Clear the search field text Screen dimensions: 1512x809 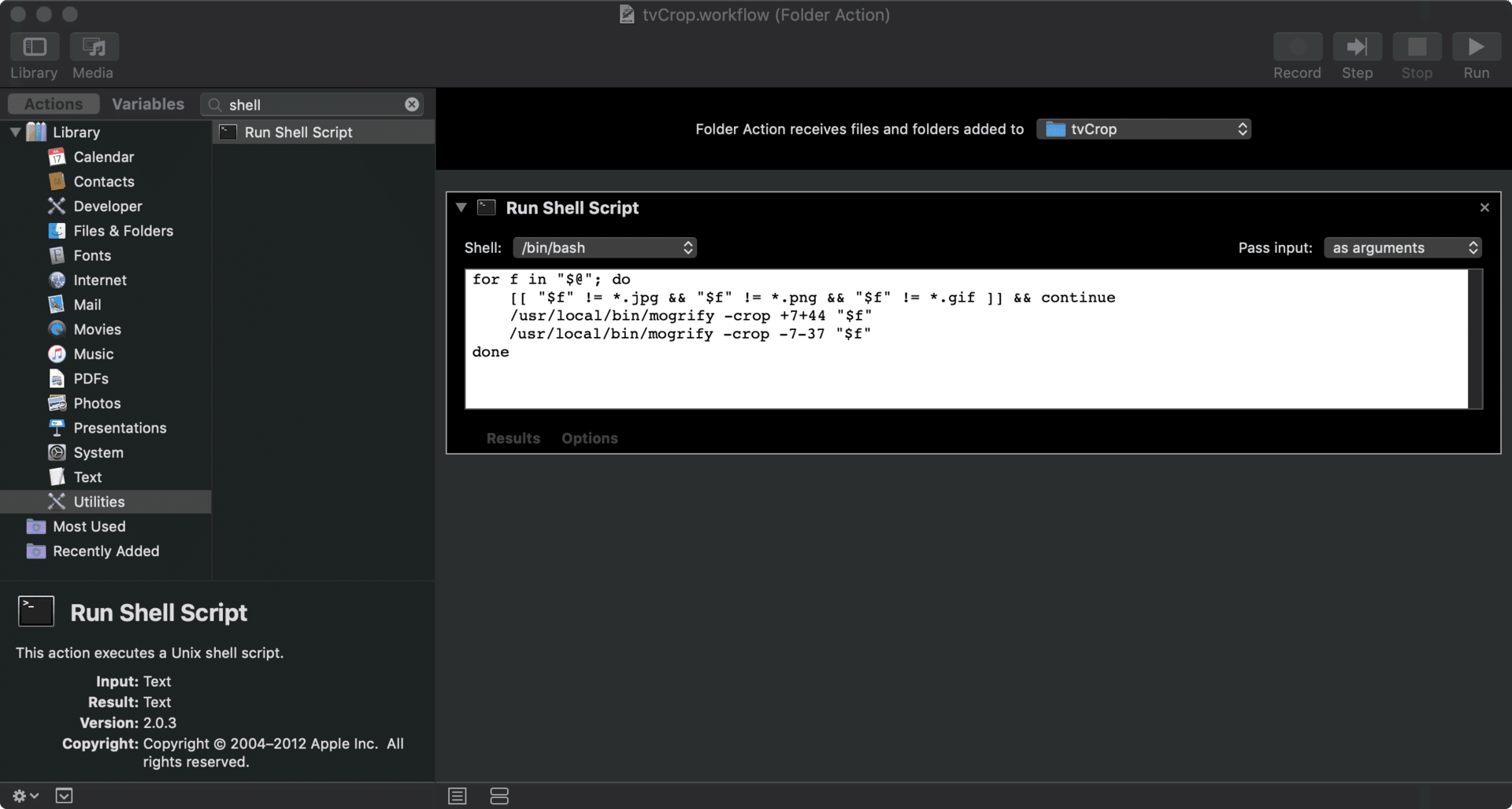coord(412,105)
